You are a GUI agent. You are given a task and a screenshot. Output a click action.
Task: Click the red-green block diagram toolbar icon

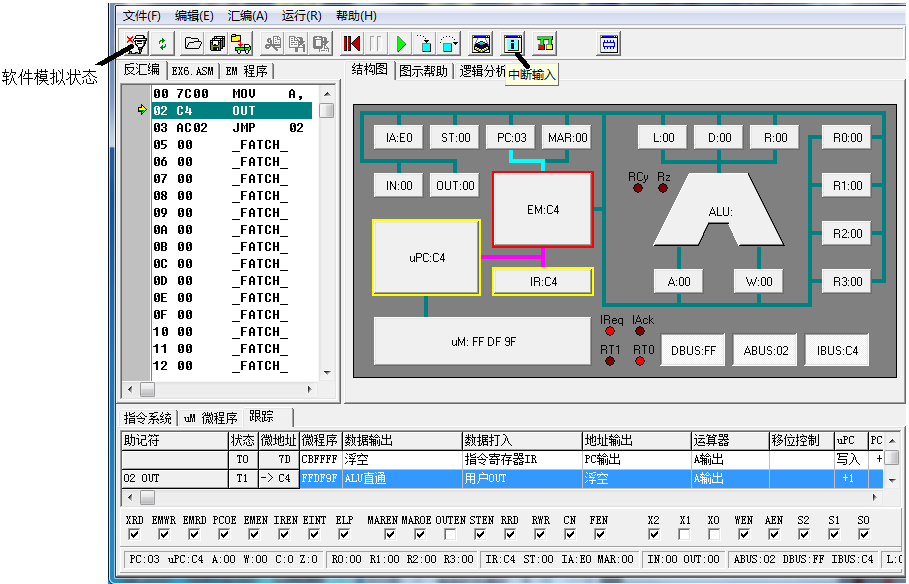point(544,43)
